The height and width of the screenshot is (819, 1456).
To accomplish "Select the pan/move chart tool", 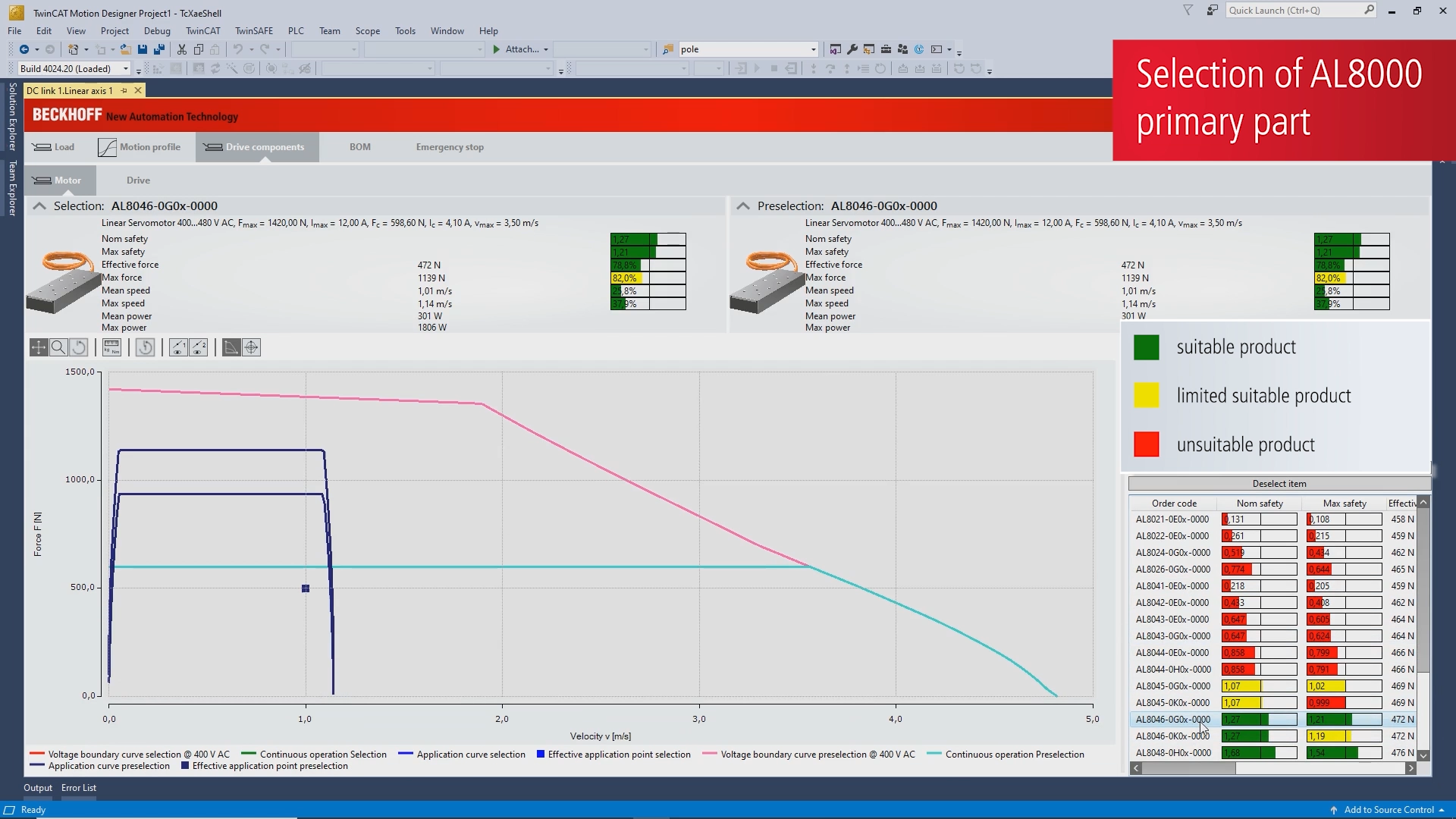I will coord(38,348).
